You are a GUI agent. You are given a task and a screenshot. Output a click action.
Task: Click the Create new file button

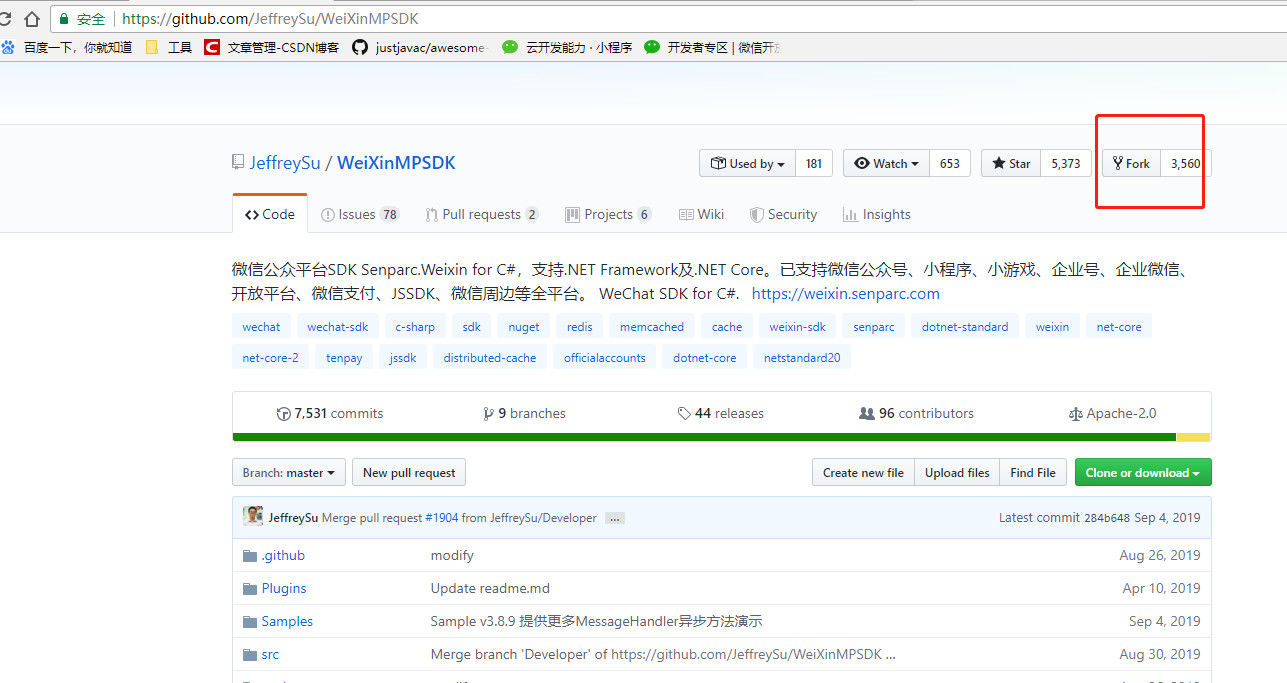(863, 473)
